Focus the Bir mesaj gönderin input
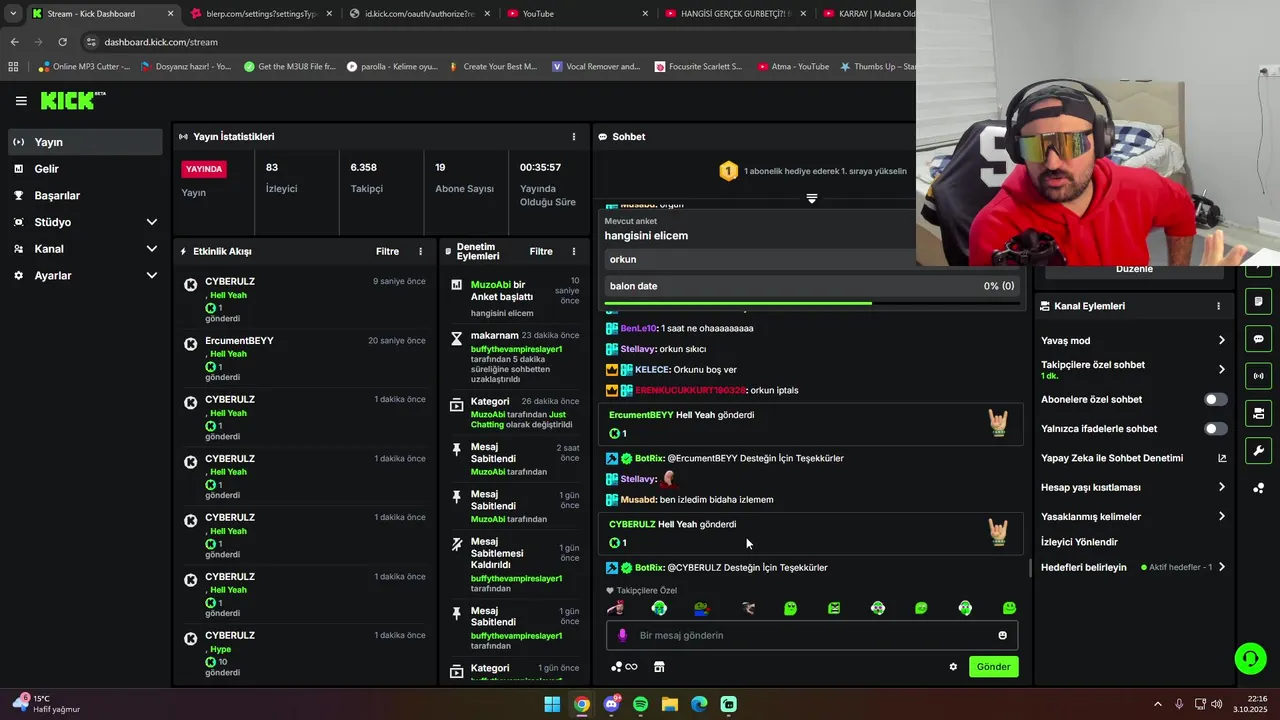Screen dimensions: 1280x720 812,635
